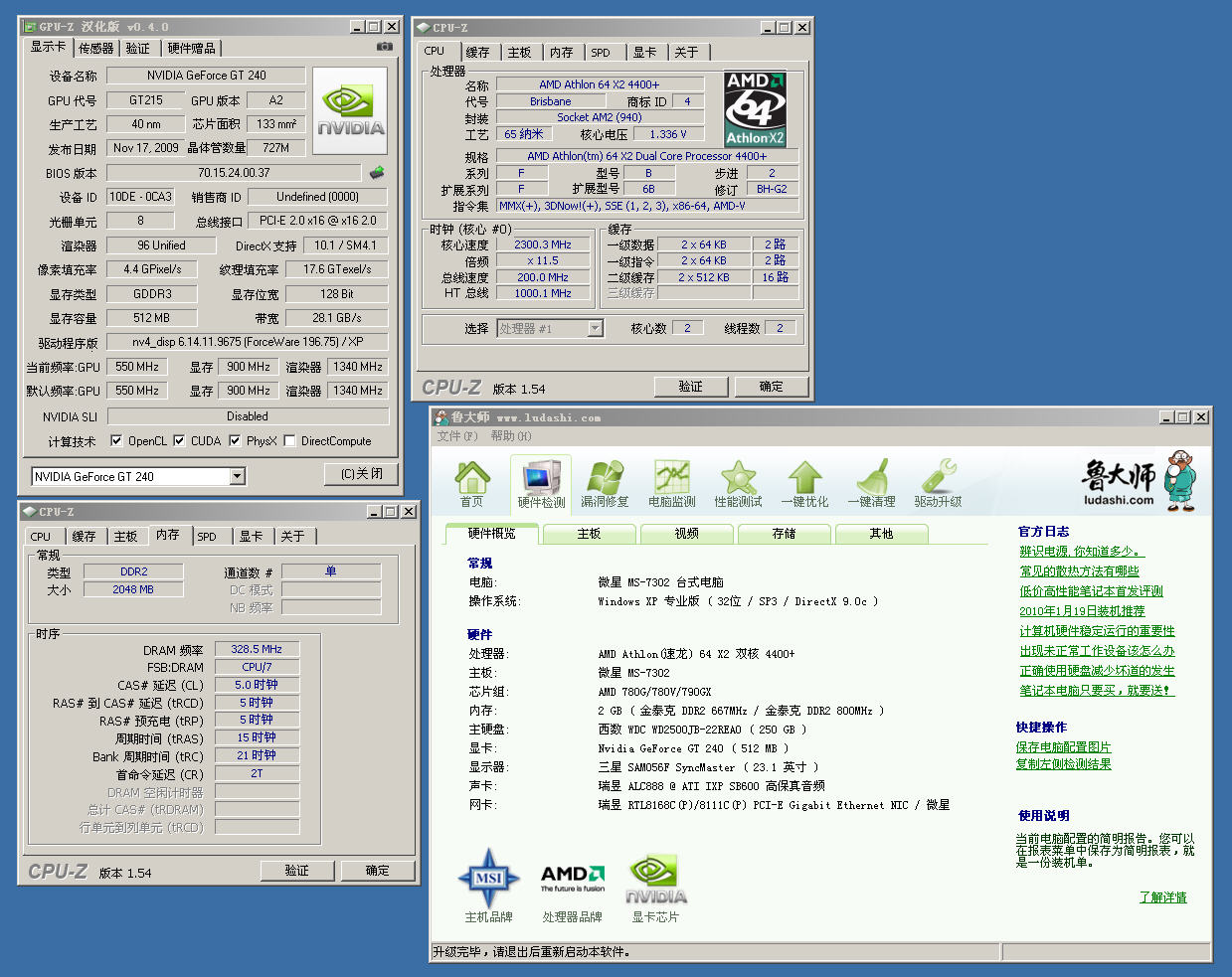Screen dimensions: 1232x977
Task: Open link 2010年1月19日装机推荐
Action: point(1082,611)
